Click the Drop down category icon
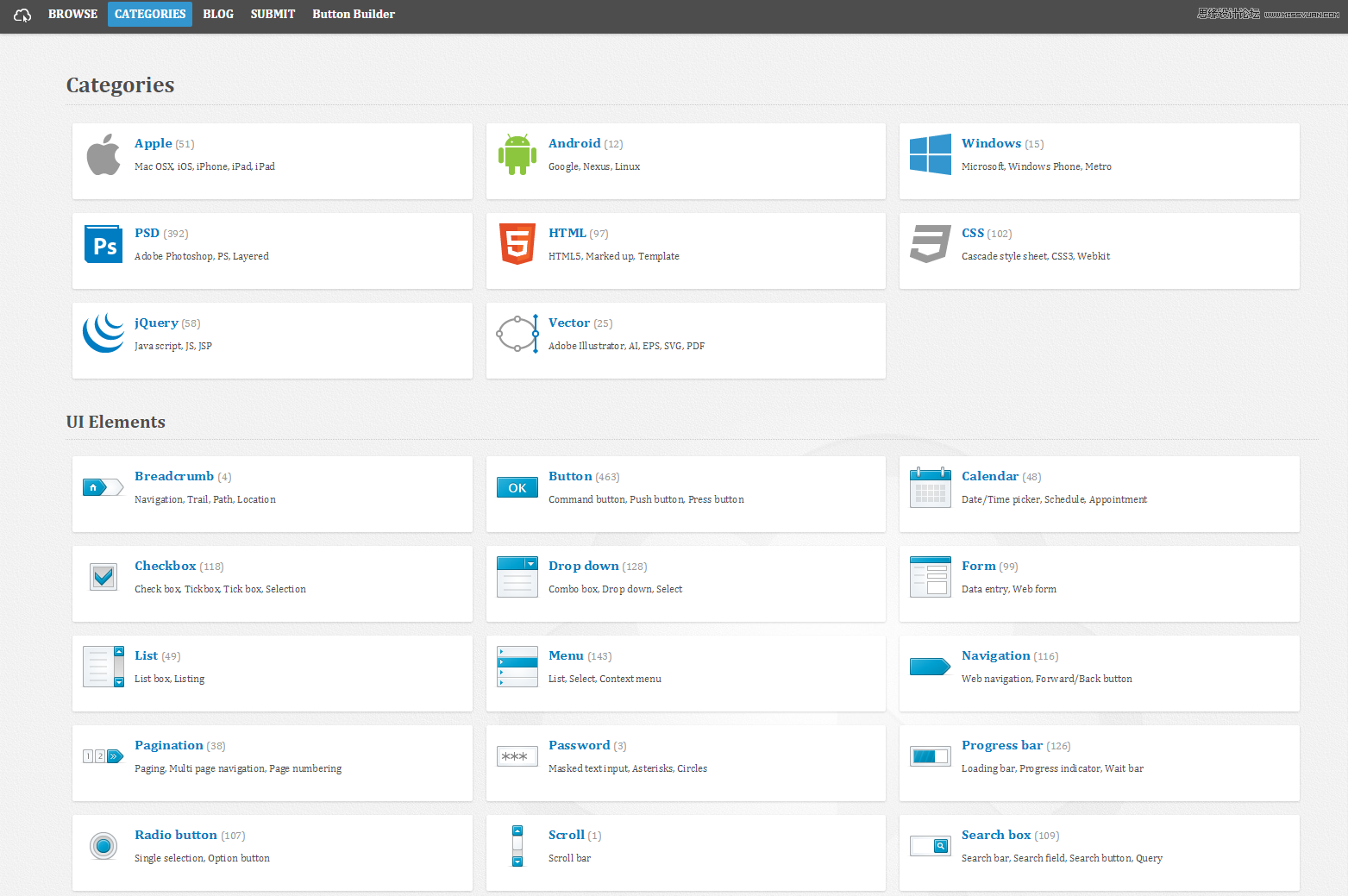This screenshot has height=896, width=1348. click(x=517, y=577)
